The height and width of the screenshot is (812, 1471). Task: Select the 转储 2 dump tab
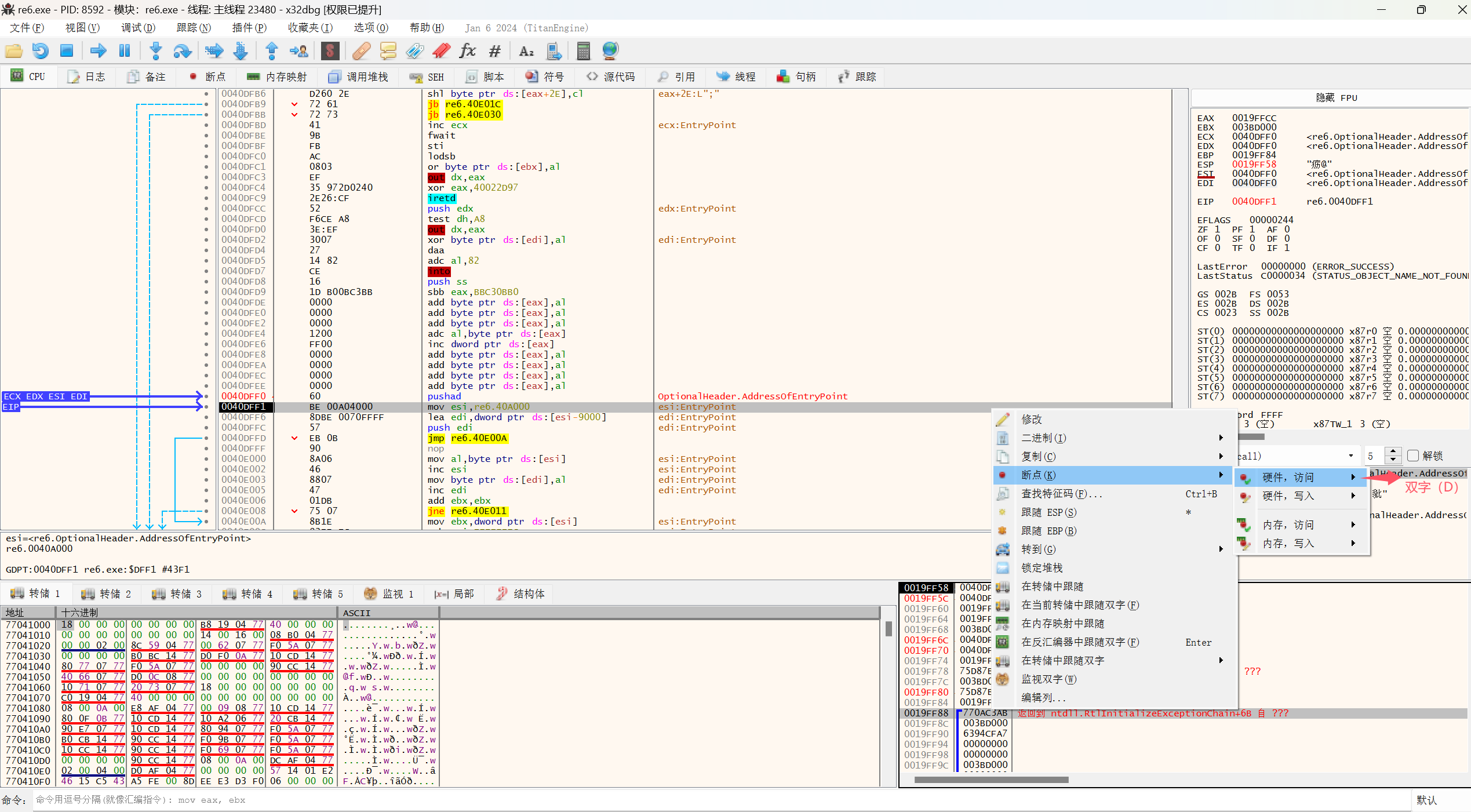tap(107, 593)
